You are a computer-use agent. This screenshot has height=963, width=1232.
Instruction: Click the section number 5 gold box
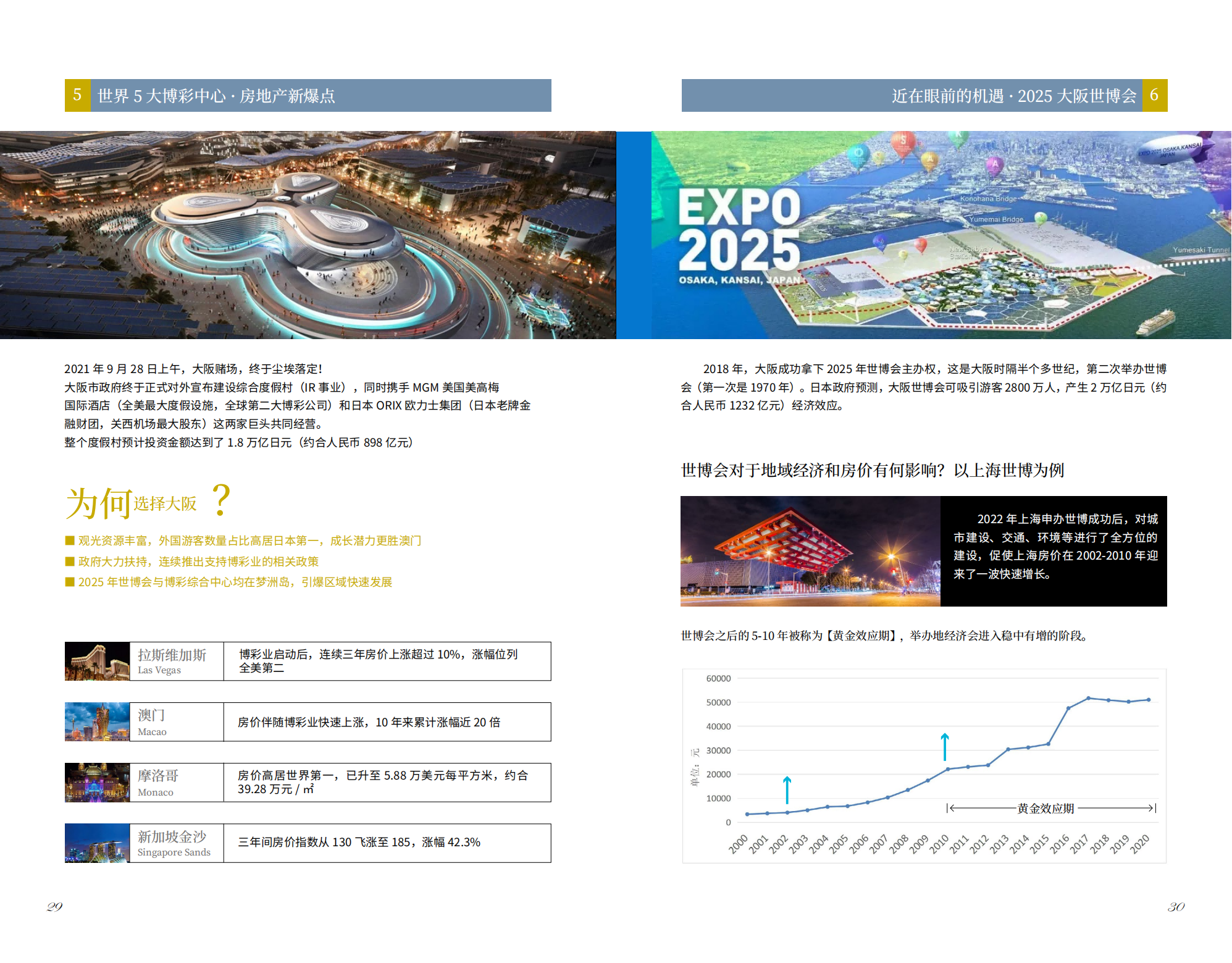[x=78, y=95]
